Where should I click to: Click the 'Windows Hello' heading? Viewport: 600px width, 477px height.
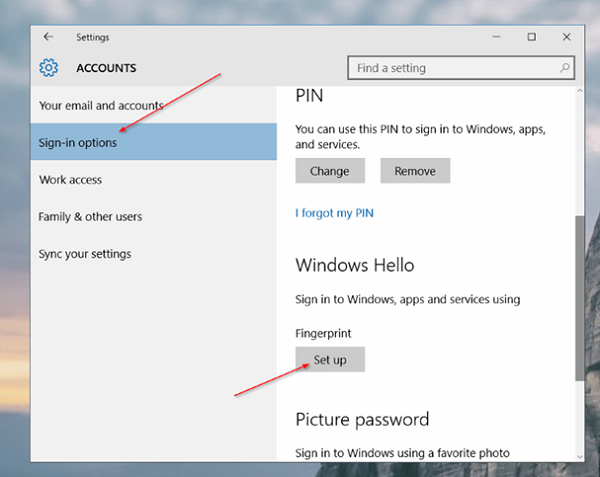click(354, 266)
